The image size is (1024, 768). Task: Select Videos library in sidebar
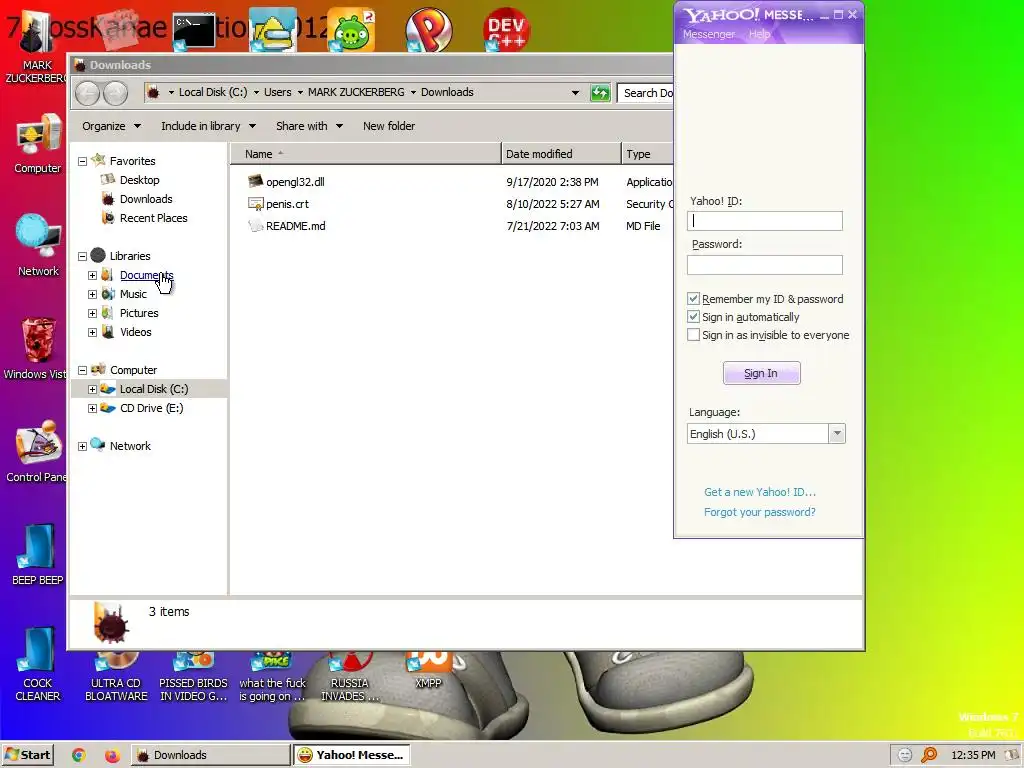pos(135,332)
